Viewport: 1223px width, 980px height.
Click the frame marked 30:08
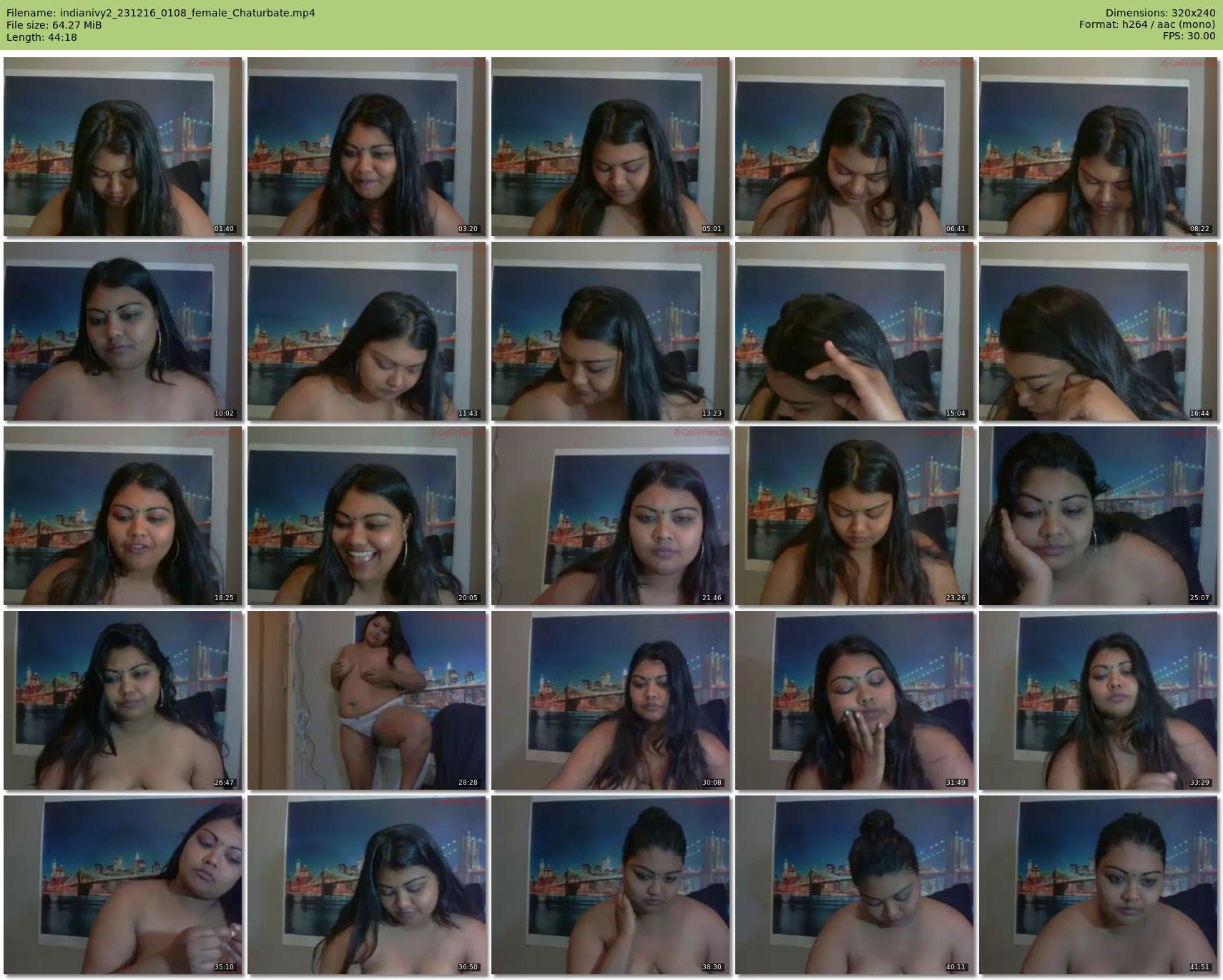click(x=610, y=700)
